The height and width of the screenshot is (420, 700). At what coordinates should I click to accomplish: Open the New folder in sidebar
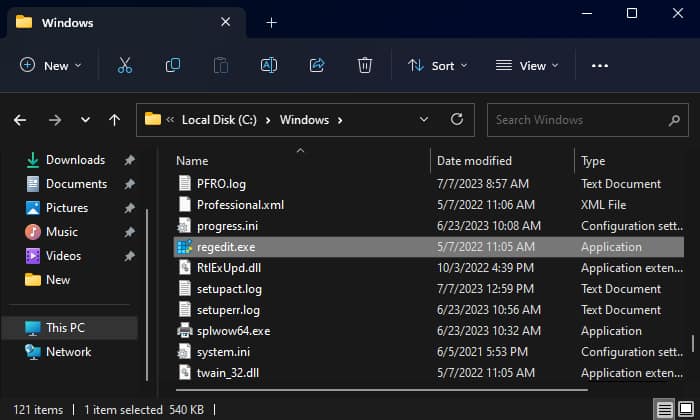[x=58, y=280]
